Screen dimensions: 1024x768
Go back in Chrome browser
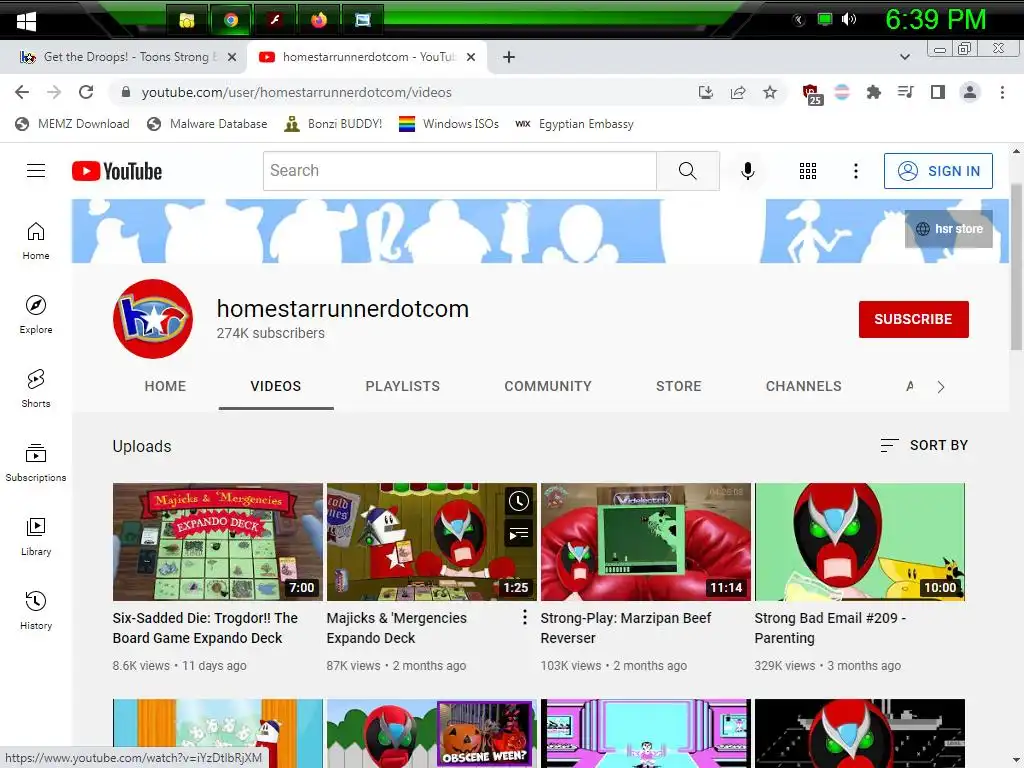tap(22, 92)
